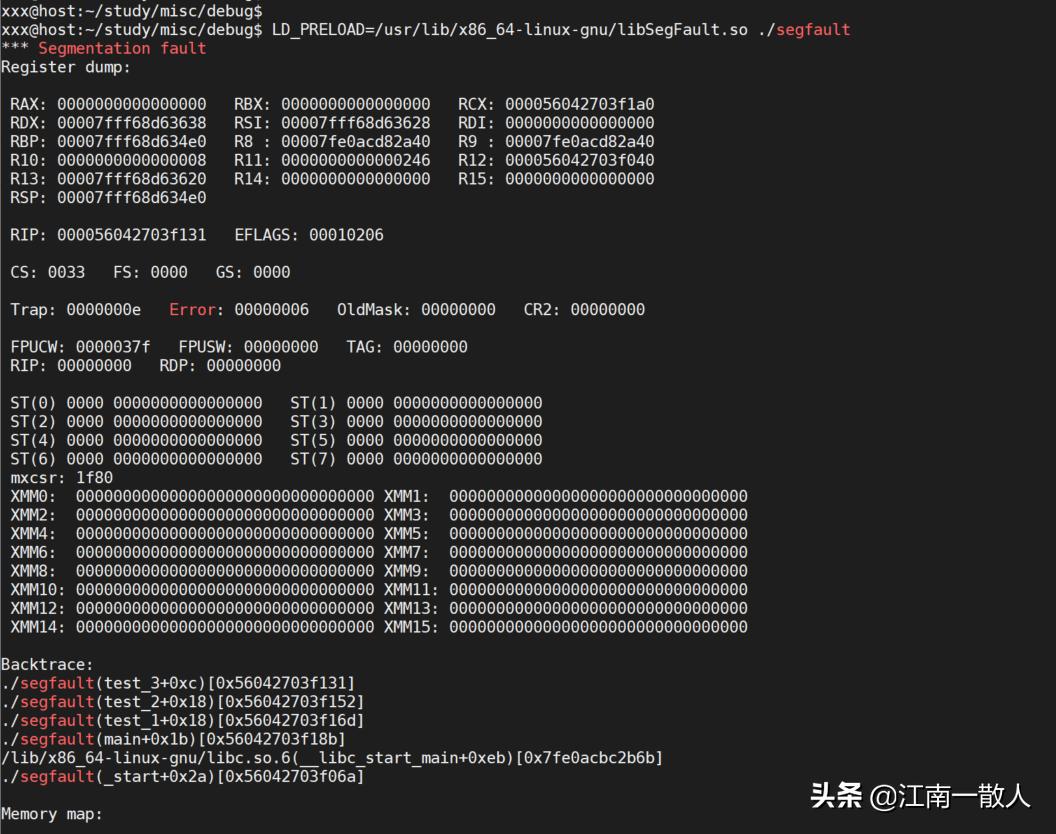
Task: Select the red 'Segmentation fault' message
Action: (122, 49)
